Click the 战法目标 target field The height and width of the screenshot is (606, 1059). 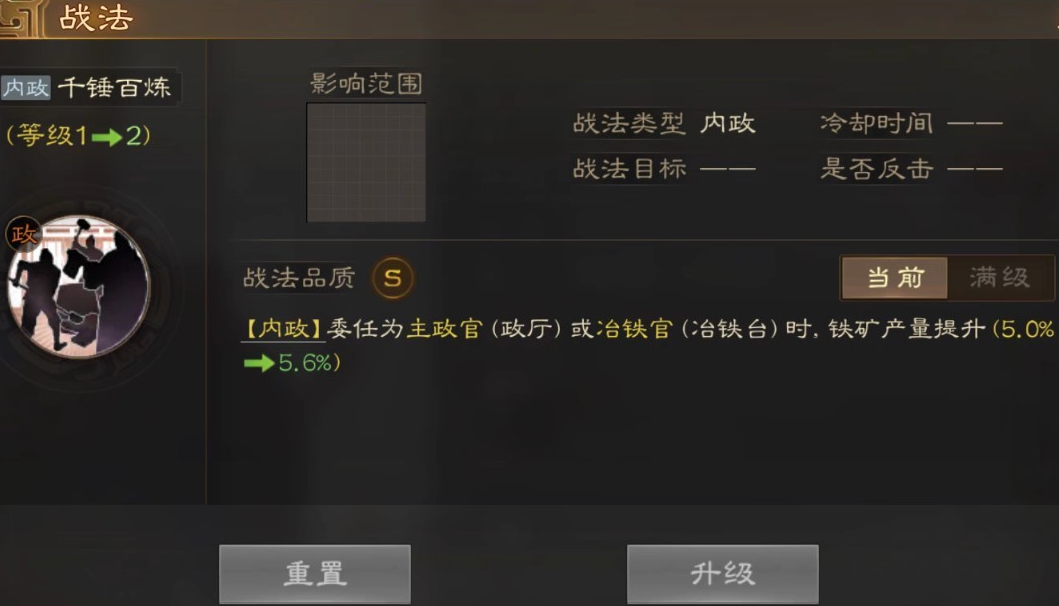[x=664, y=169]
